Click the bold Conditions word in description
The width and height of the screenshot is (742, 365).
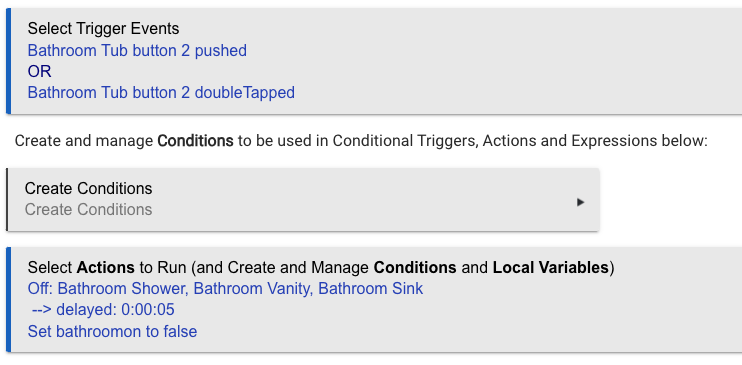tap(195, 141)
